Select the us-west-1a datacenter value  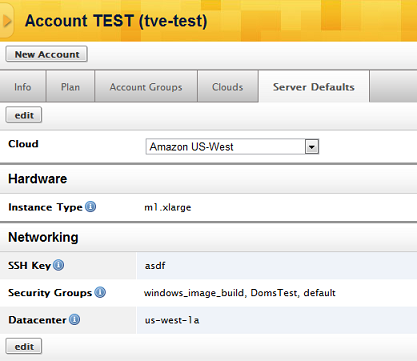click(172, 320)
